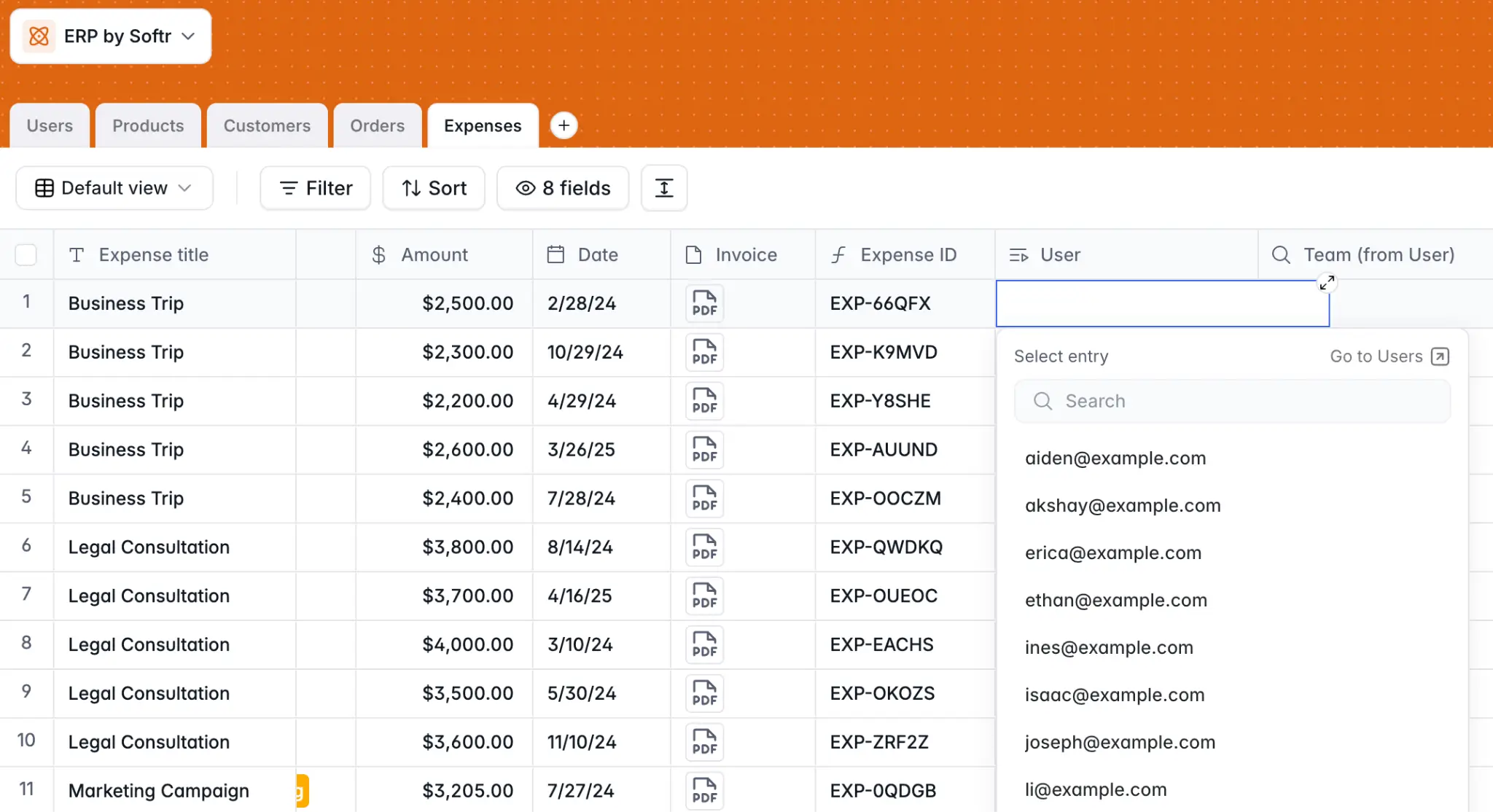1493x812 pixels.
Task: Switch to the Orders tab
Action: click(x=377, y=125)
